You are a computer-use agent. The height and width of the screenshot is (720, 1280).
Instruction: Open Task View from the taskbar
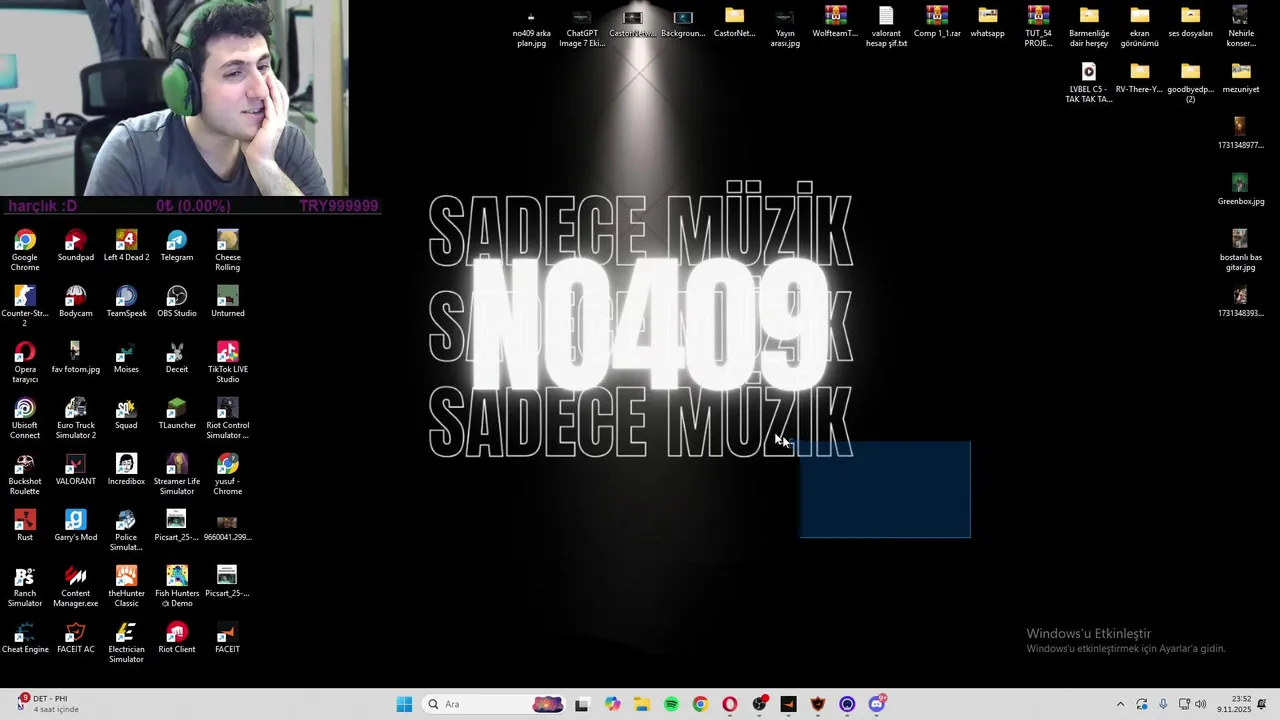coord(582,704)
